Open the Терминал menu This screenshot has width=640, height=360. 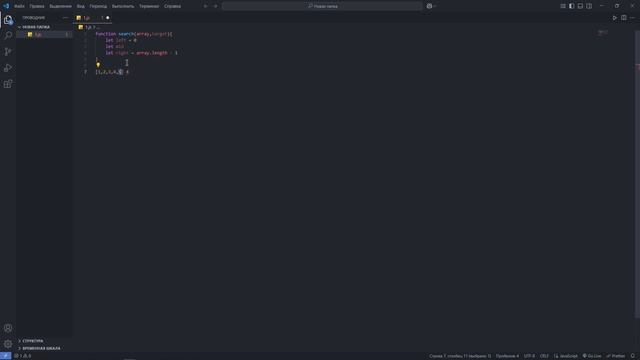pyautogui.click(x=149, y=6)
